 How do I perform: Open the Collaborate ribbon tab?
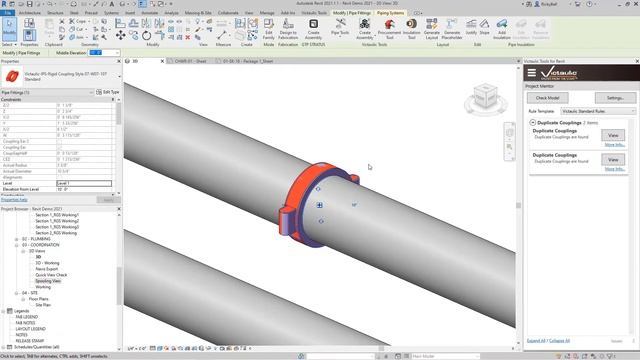pyautogui.click(x=228, y=13)
